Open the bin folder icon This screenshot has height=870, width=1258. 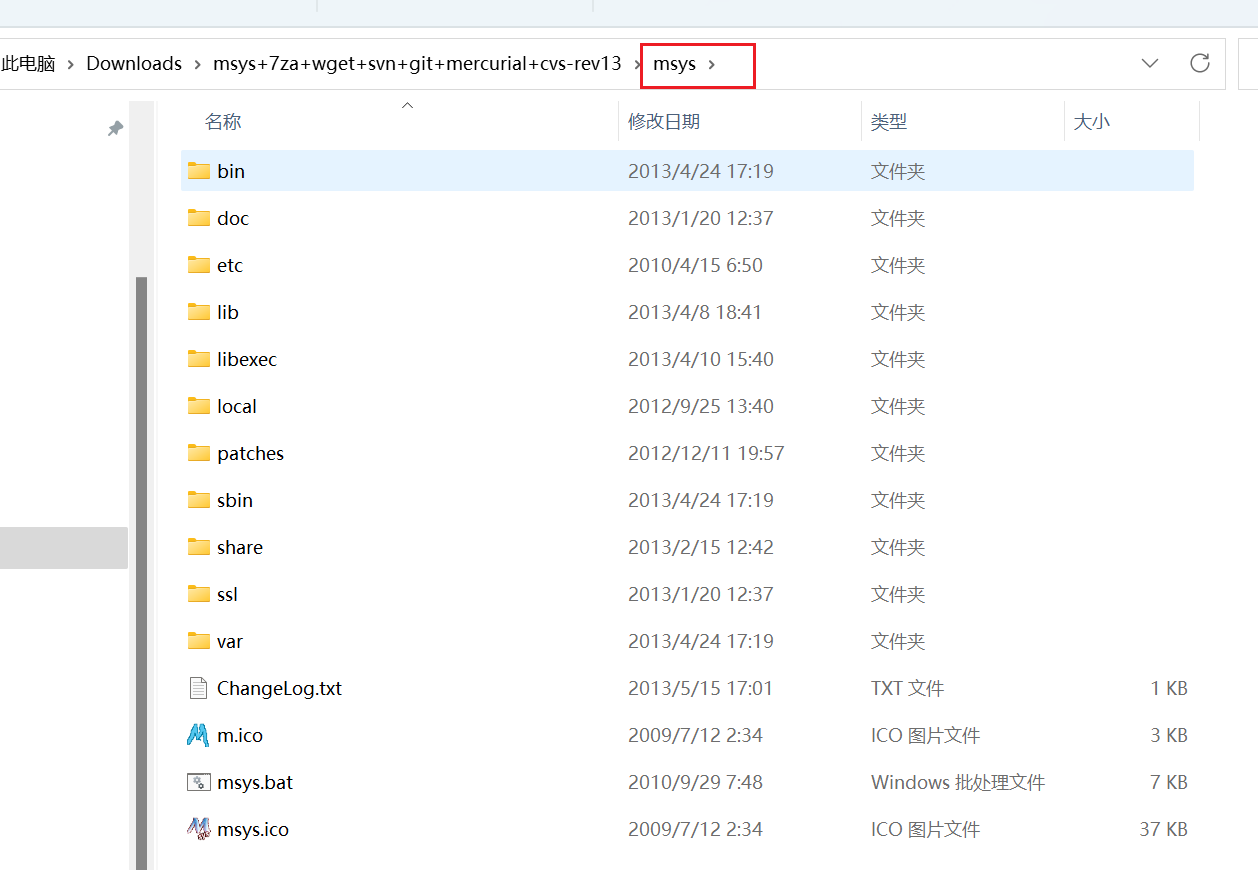[x=197, y=170]
